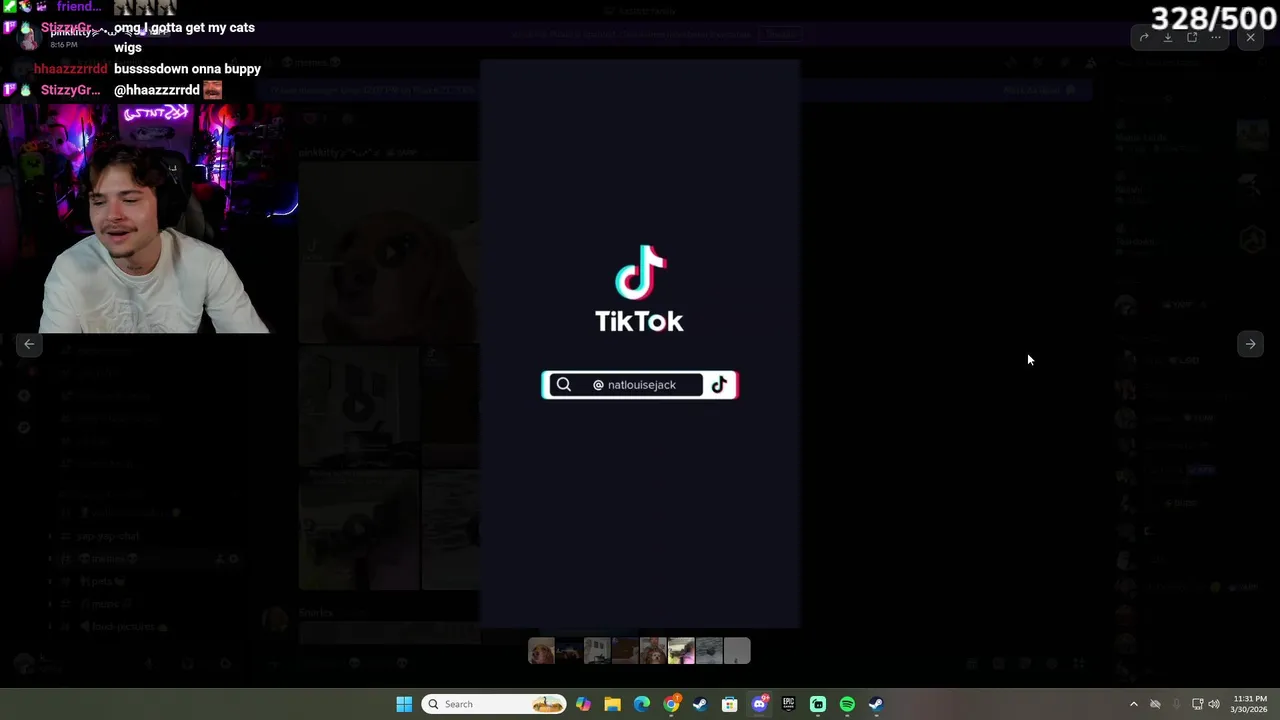
Task: Open Microsoft Edge from the taskbar
Action: (642, 704)
